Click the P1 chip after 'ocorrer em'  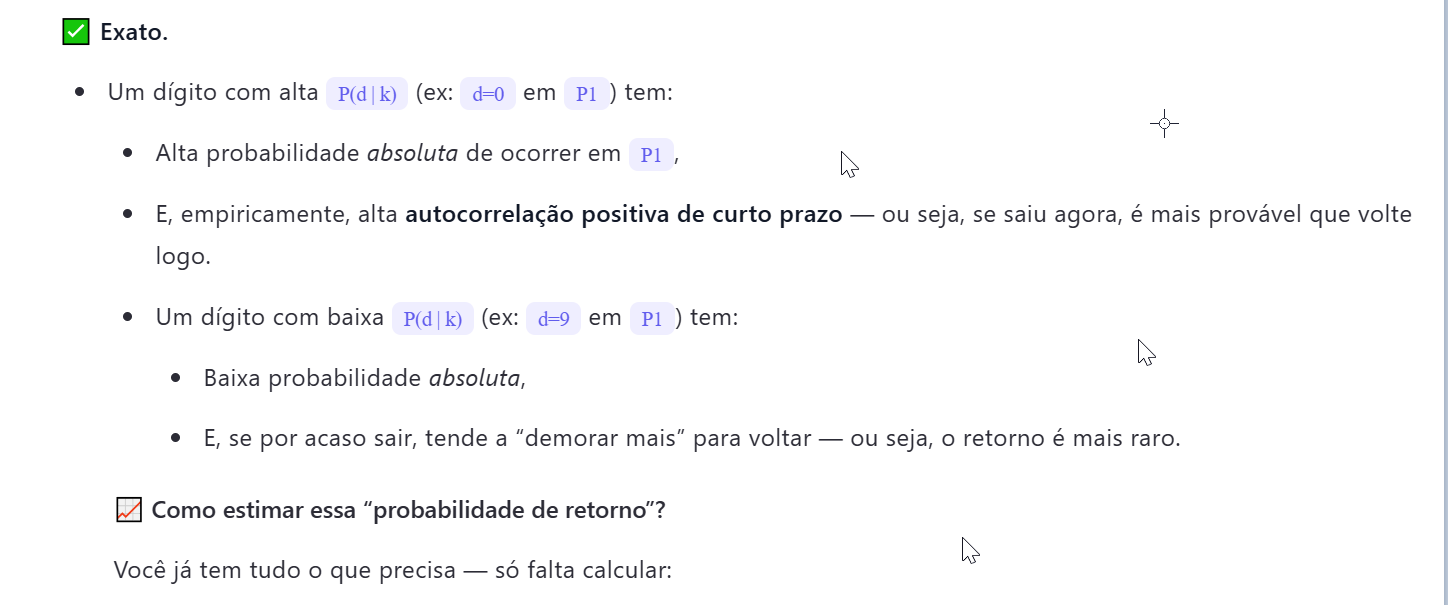pos(651,155)
